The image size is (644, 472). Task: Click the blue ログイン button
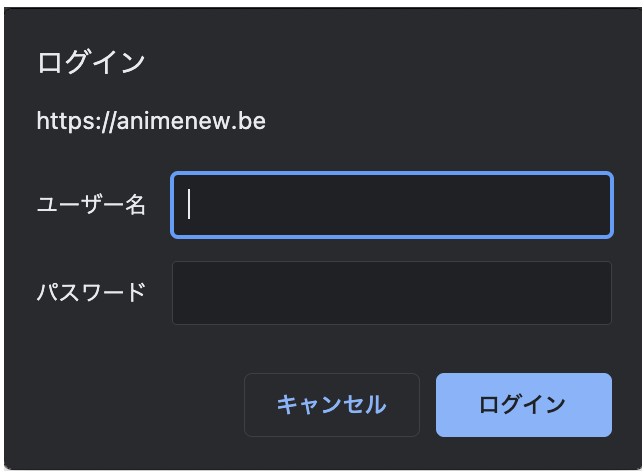click(x=524, y=405)
